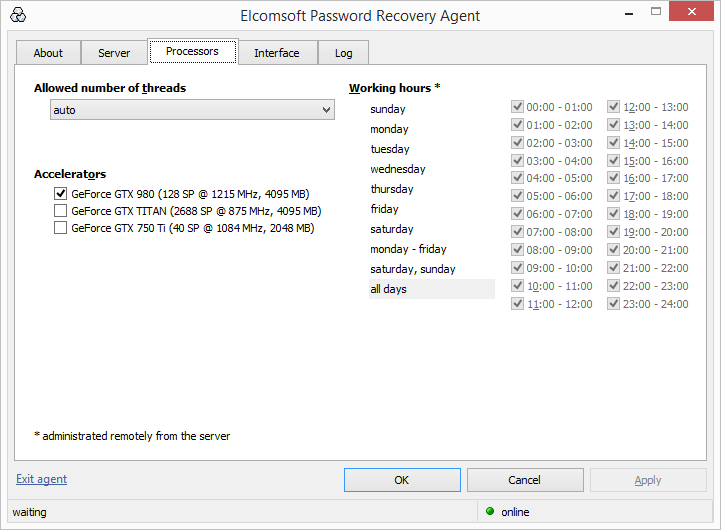Select saturday, sunday in the days list
Screen dimensions: 721x530
click(x=412, y=269)
